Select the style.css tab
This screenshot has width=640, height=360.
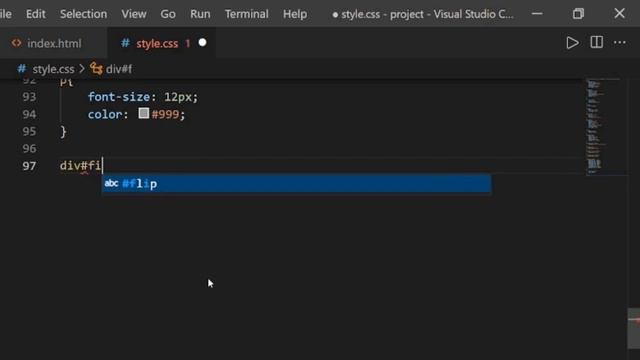pyautogui.click(x=162, y=43)
